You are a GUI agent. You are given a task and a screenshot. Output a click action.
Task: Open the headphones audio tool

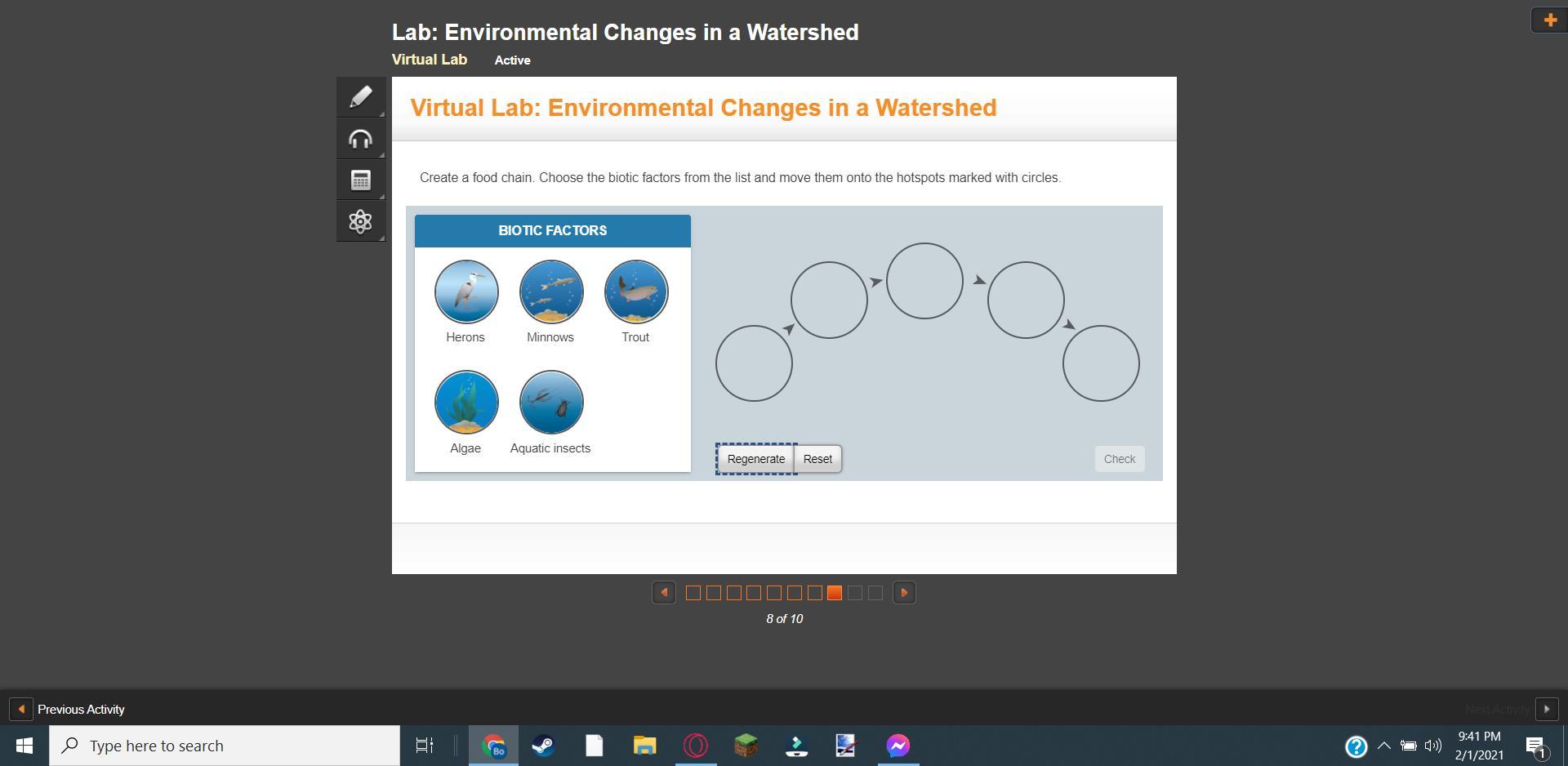(360, 139)
